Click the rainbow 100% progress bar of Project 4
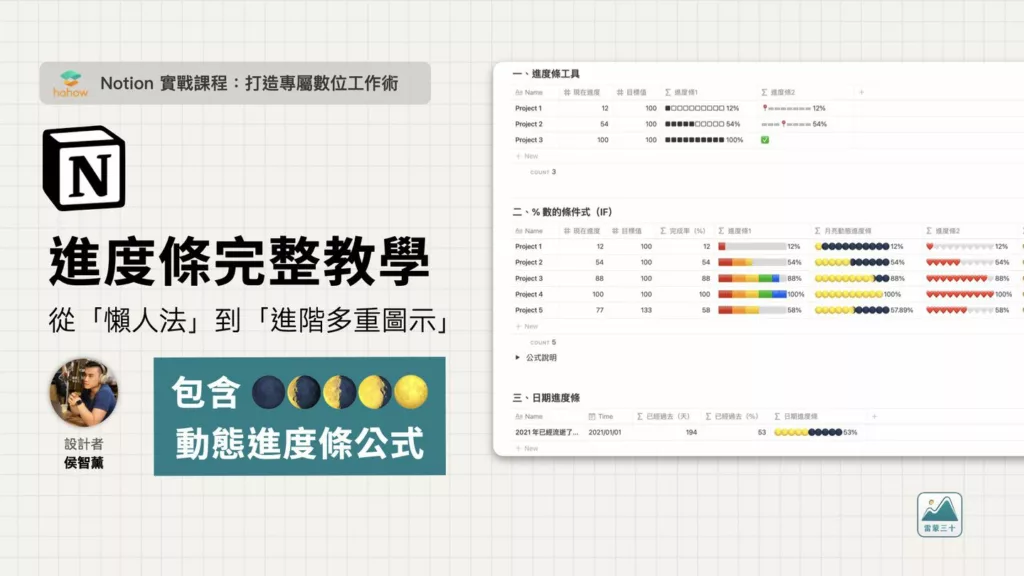The image size is (1024, 576). pos(761,295)
